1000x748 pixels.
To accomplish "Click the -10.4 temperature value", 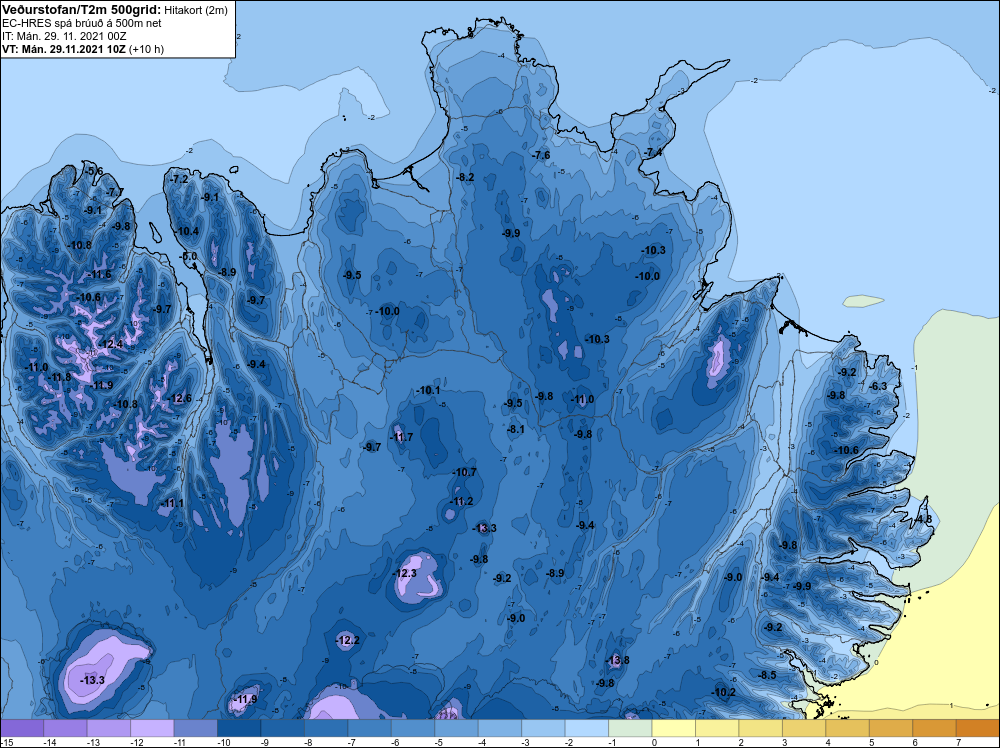I will tap(188, 231).
